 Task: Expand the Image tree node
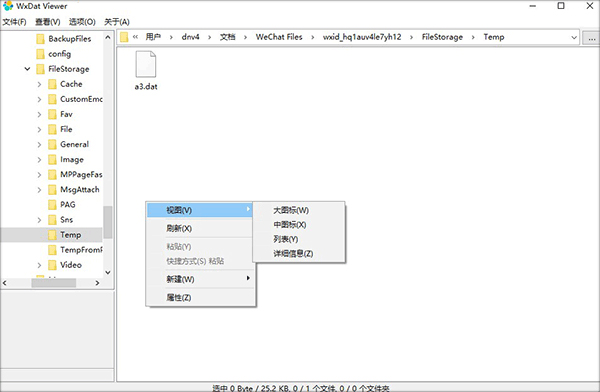click(x=39, y=159)
